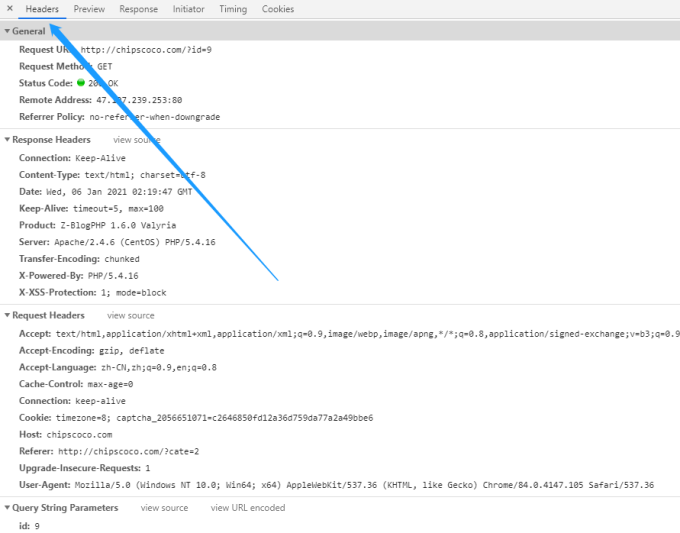Select the Product Z-BlogPHP 1.6.0 Valyria value
This screenshot has width=680, height=533.
(118, 226)
